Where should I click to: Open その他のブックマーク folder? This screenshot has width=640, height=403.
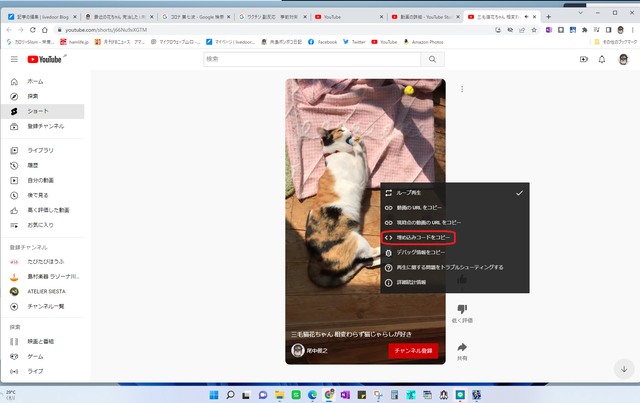616,42
